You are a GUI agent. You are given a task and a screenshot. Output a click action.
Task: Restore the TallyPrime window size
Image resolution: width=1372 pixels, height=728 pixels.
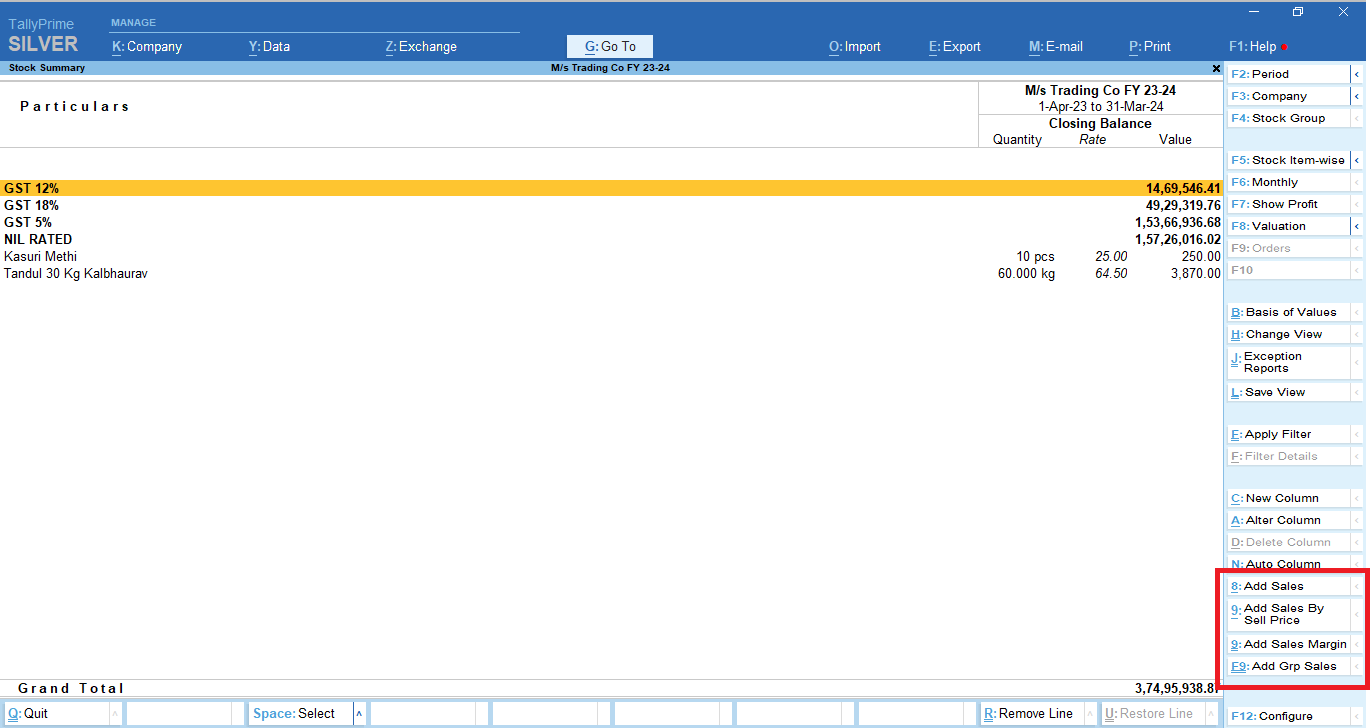pos(1298,12)
